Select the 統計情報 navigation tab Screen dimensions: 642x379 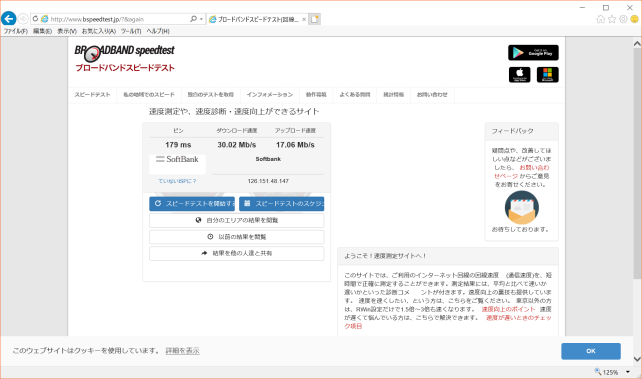[x=393, y=95]
